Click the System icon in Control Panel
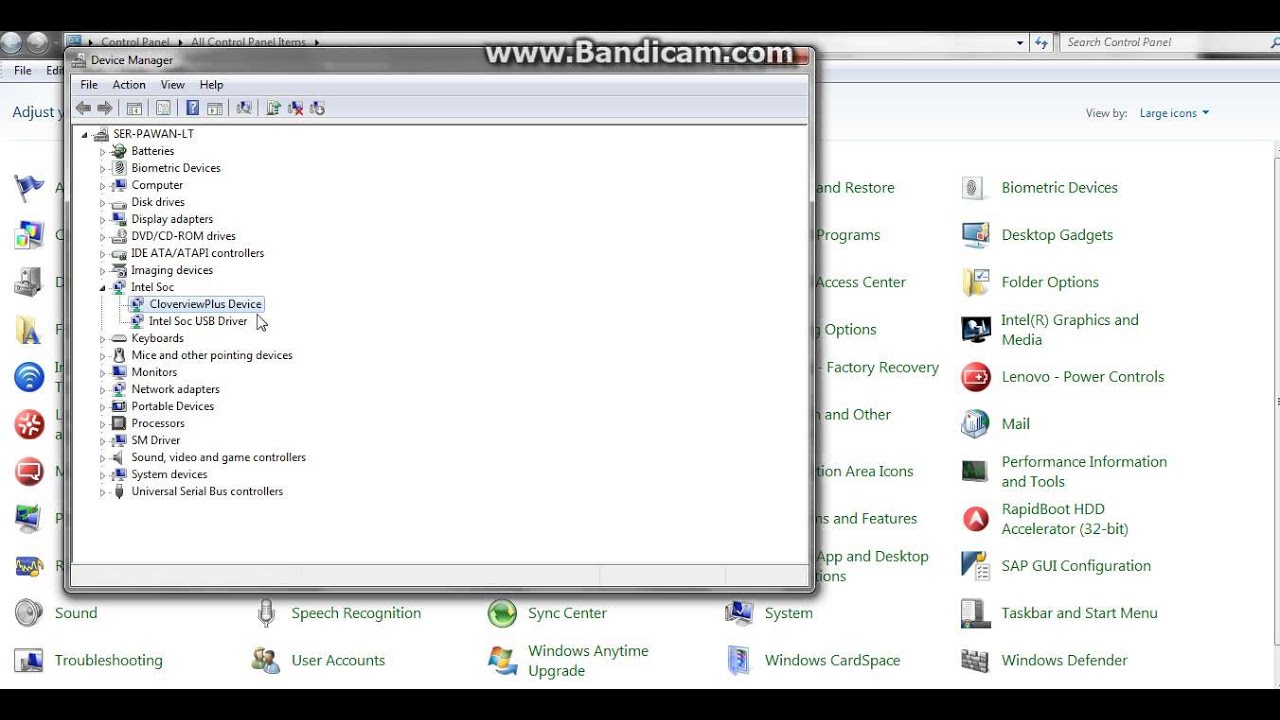Viewport: 1280px width, 720px height. coord(739,613)
